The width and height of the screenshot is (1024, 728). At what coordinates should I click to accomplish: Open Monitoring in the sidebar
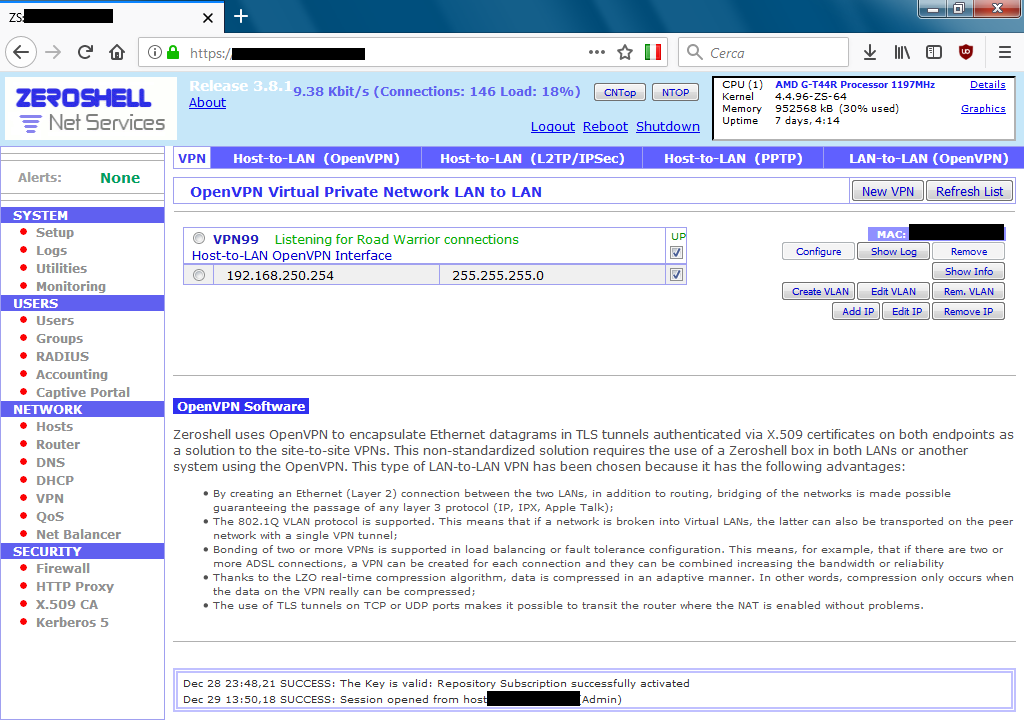tap(71, 287)
